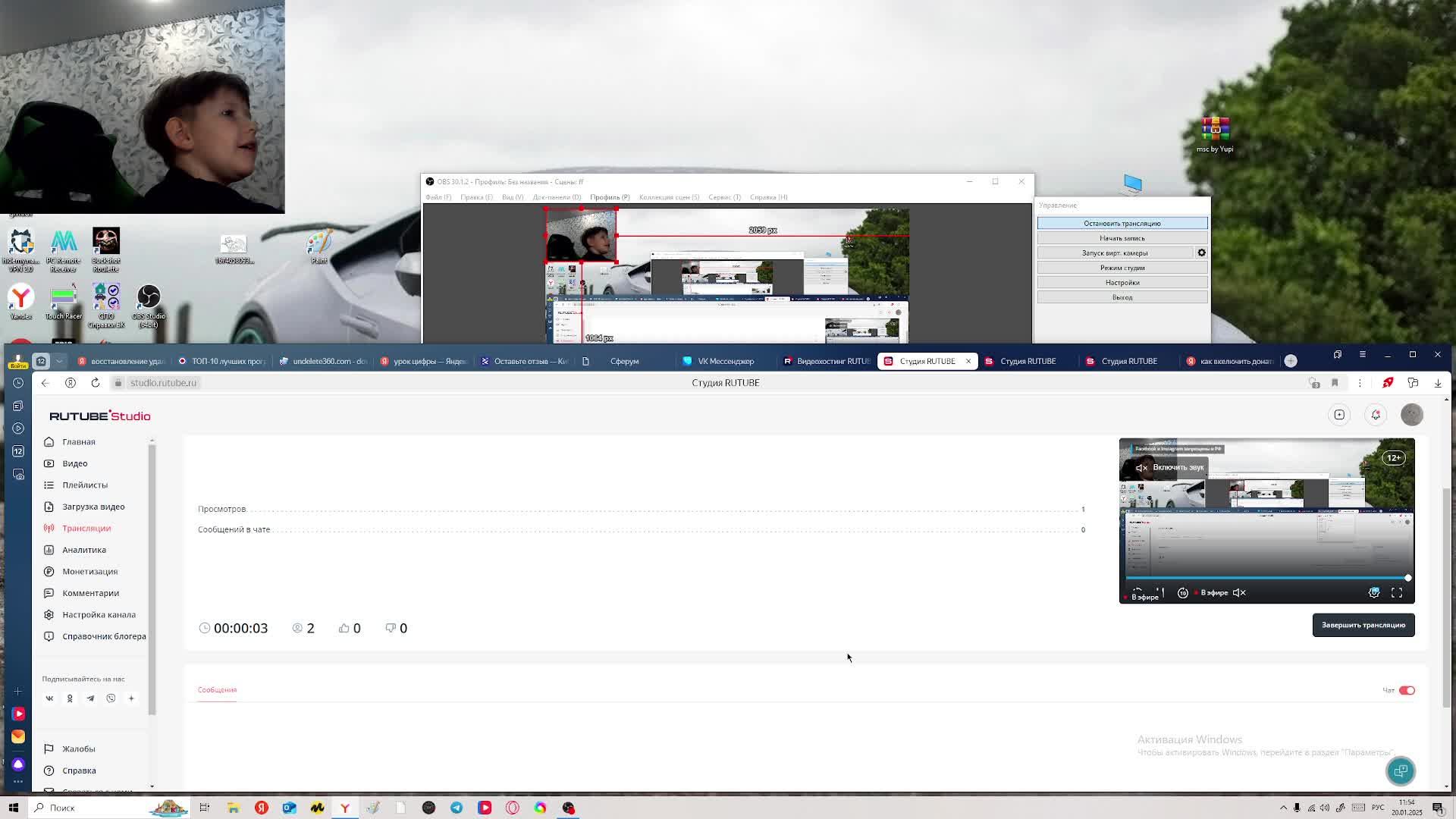Open the OBS Профиль menu
The image size is (1456, 819).
click(x=610, y=197)
